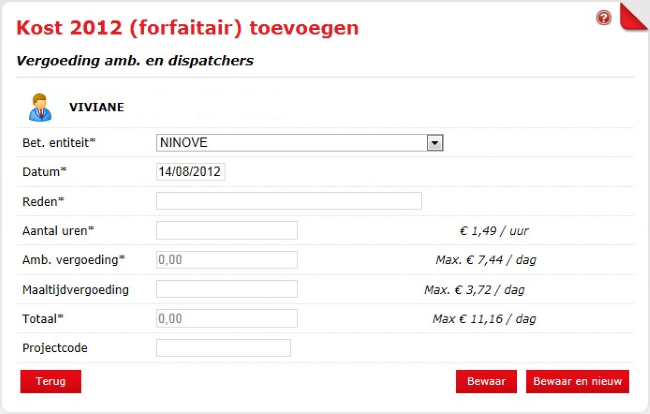Click the Amb. vergoeding label

tap(73, 260)
